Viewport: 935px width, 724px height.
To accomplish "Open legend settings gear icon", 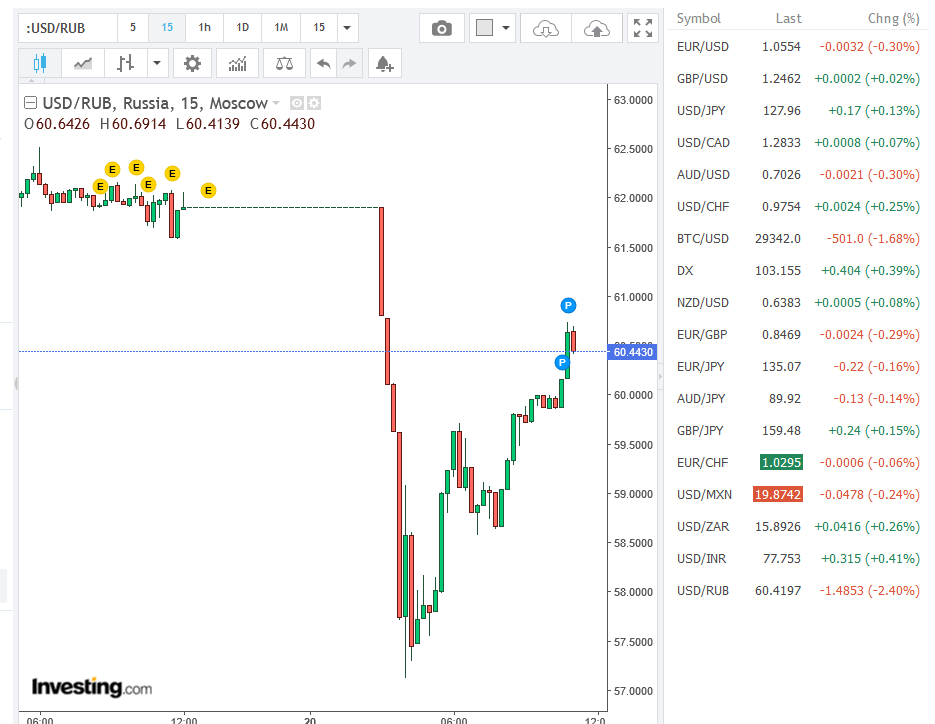I will click(314, 103).
